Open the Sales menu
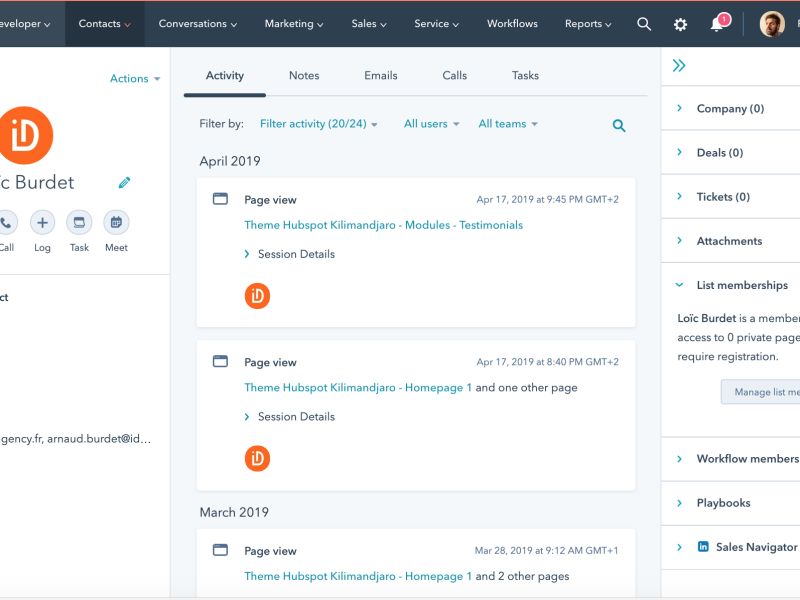The width and height of the screenshot is (800, 600). (x=368, y=24)
